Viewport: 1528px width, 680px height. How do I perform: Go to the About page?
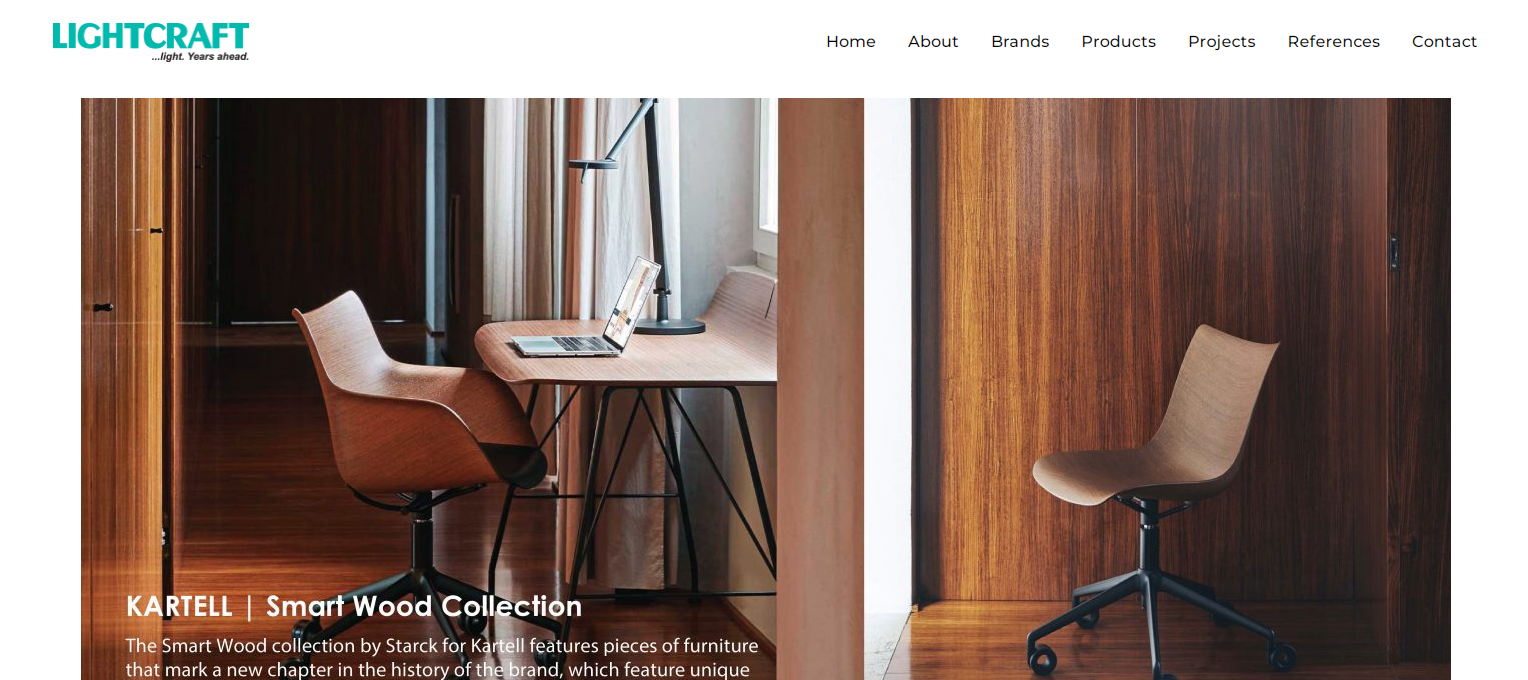pos(933,42)
